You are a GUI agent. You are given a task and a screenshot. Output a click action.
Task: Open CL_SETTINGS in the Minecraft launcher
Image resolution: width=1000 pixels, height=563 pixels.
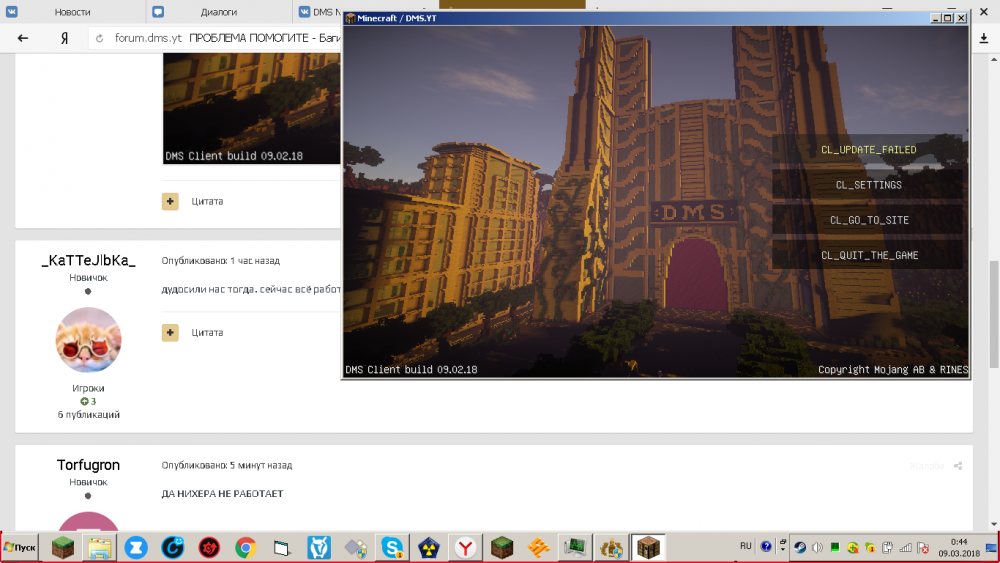[x=868, y=185]
